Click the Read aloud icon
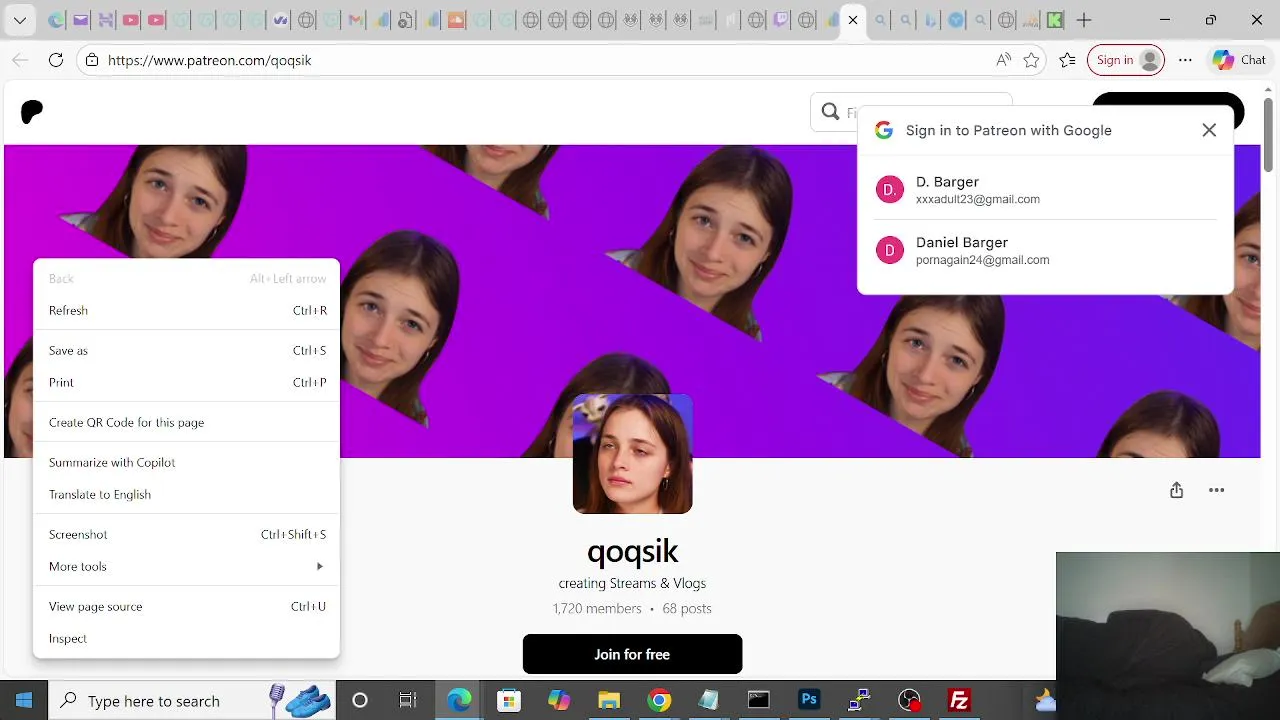This screenshot has width=1280, height=720. click(1003, 60)
